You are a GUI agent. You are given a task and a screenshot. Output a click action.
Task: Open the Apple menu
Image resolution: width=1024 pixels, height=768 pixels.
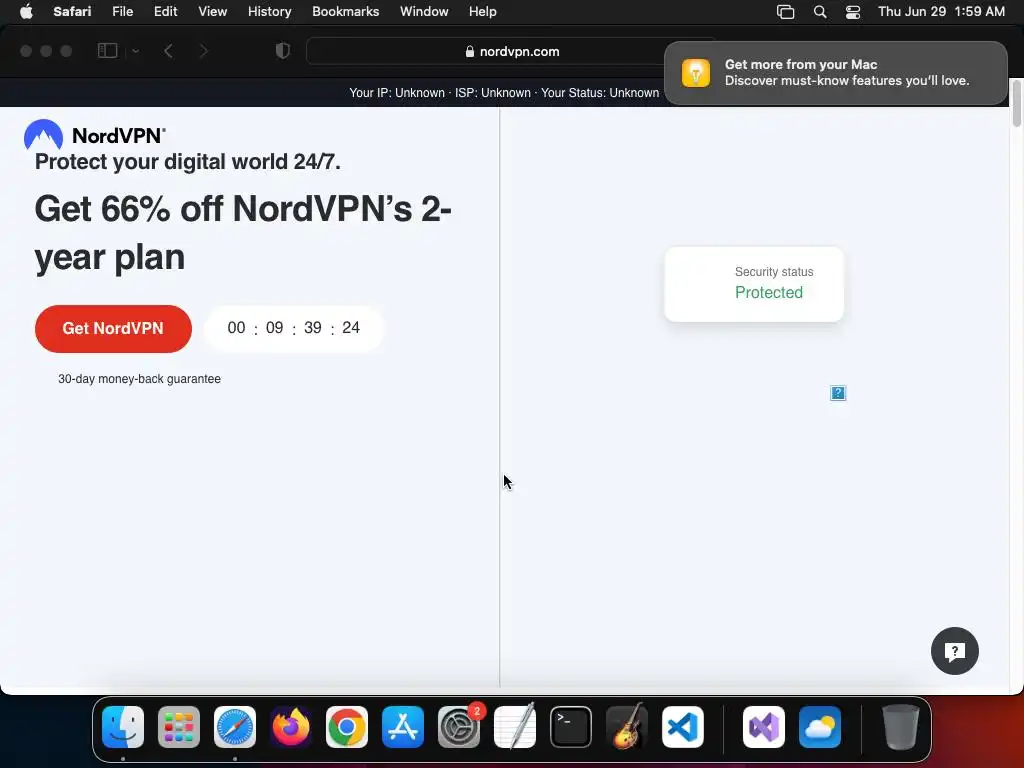pos(26,12)
